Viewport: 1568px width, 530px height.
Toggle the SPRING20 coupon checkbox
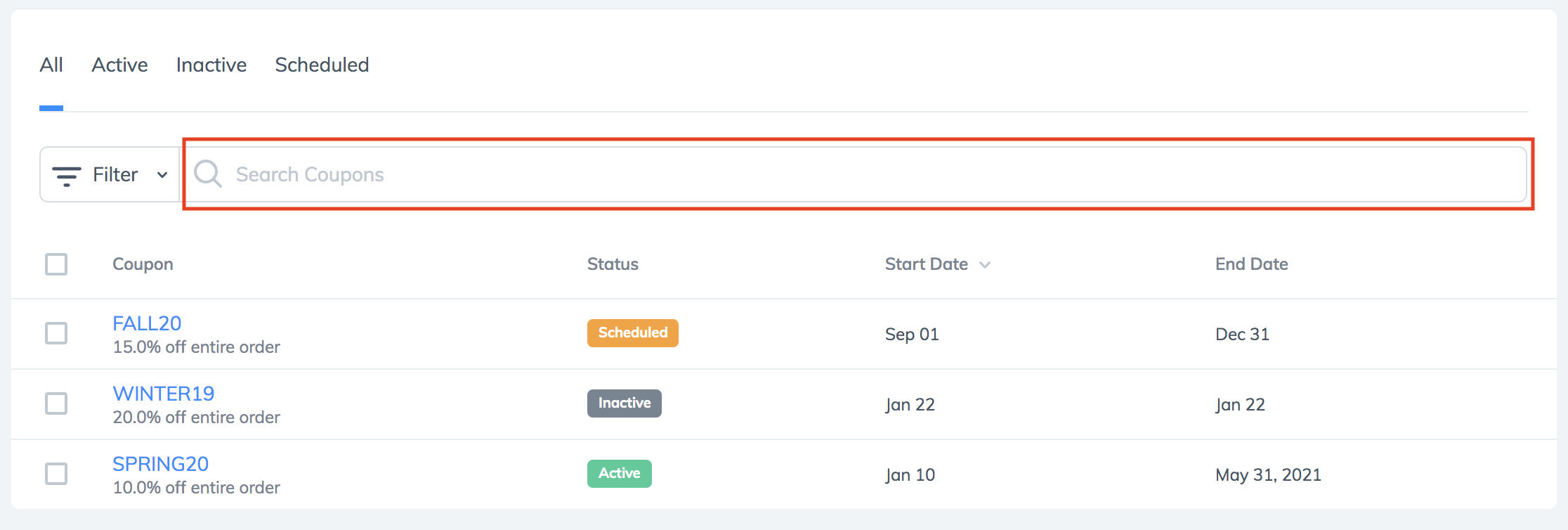tap(56, 474)
